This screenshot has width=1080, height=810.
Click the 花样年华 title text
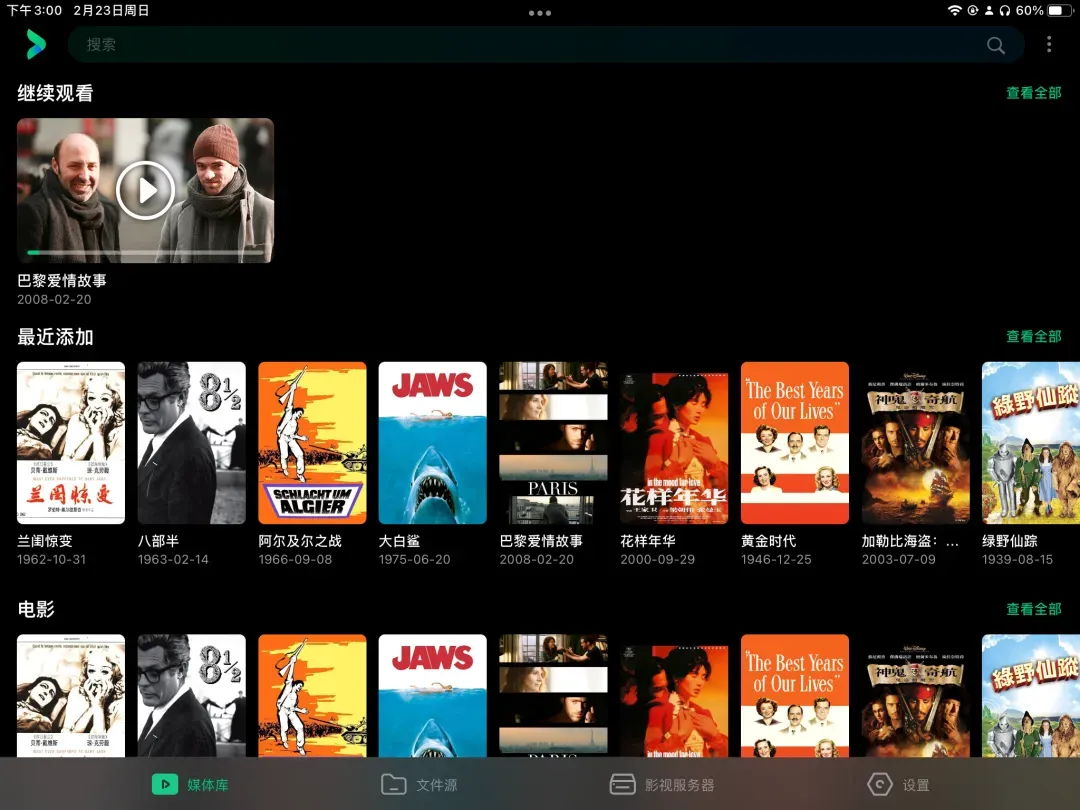click(x=647, y=541)
